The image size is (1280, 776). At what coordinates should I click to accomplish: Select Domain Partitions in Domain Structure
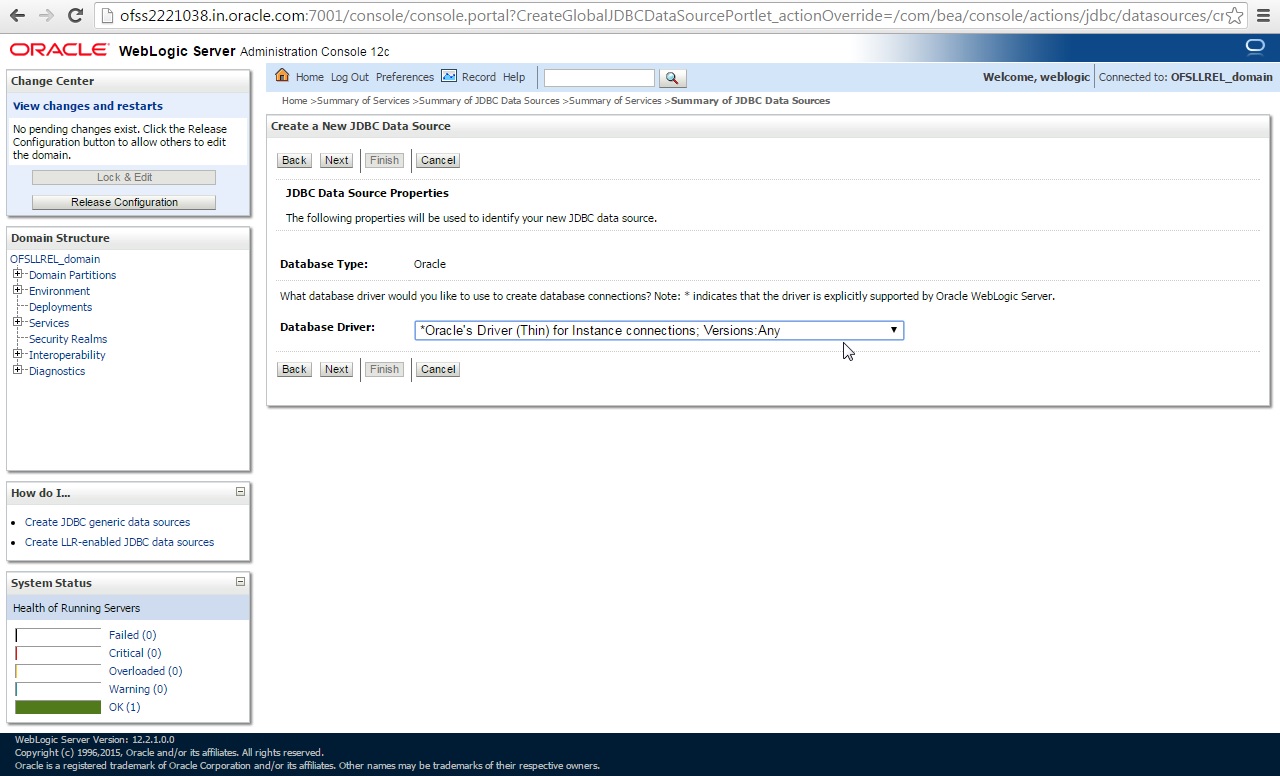[x=72, y=275]
